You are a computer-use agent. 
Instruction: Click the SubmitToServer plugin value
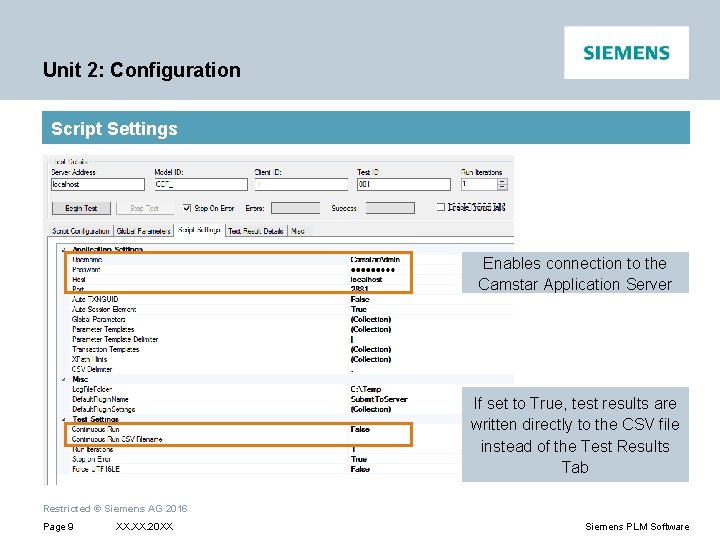click(x=379, y=399)
